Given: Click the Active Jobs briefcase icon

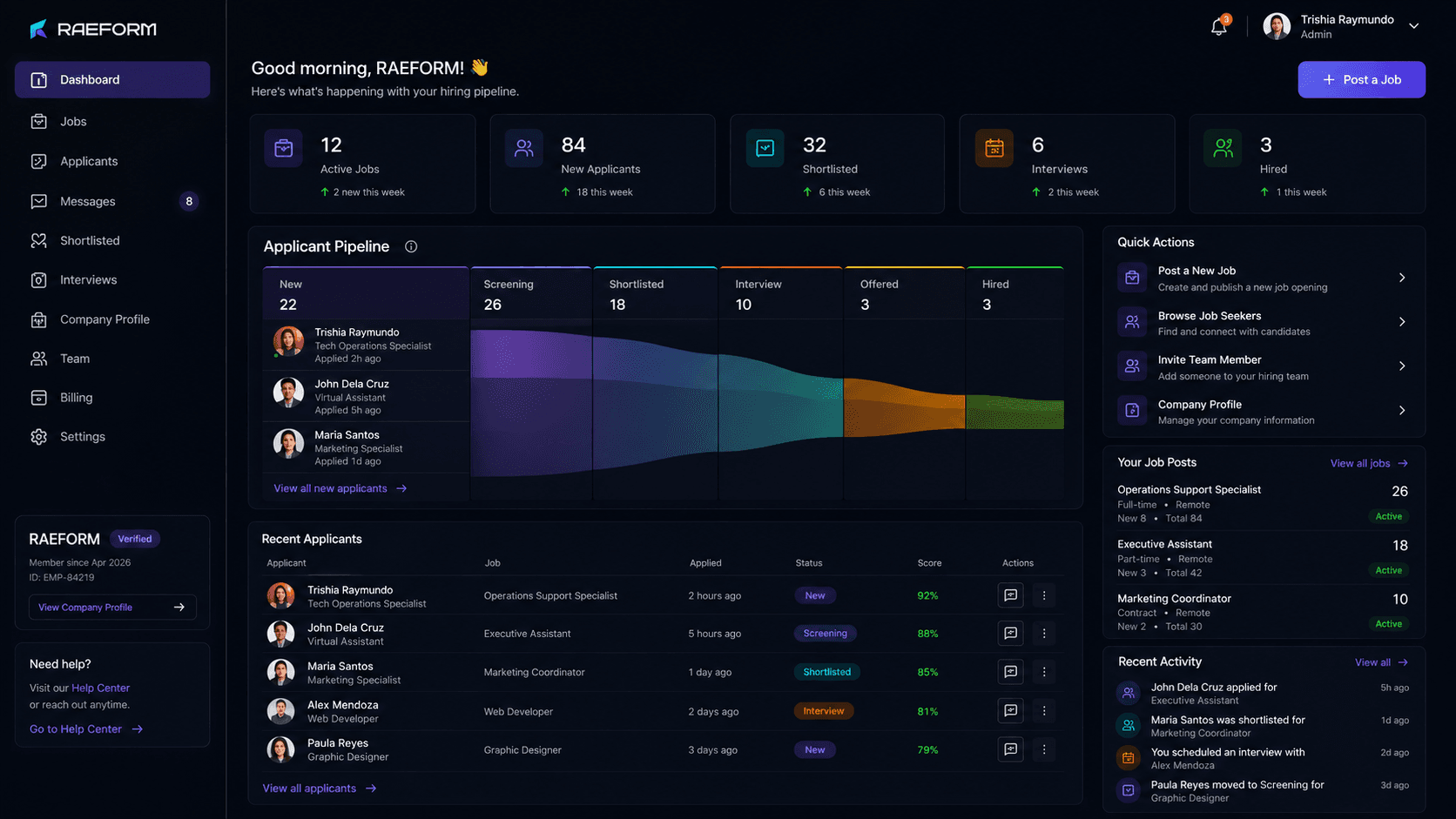Looking at the screenshot, I should click(284, 149).
